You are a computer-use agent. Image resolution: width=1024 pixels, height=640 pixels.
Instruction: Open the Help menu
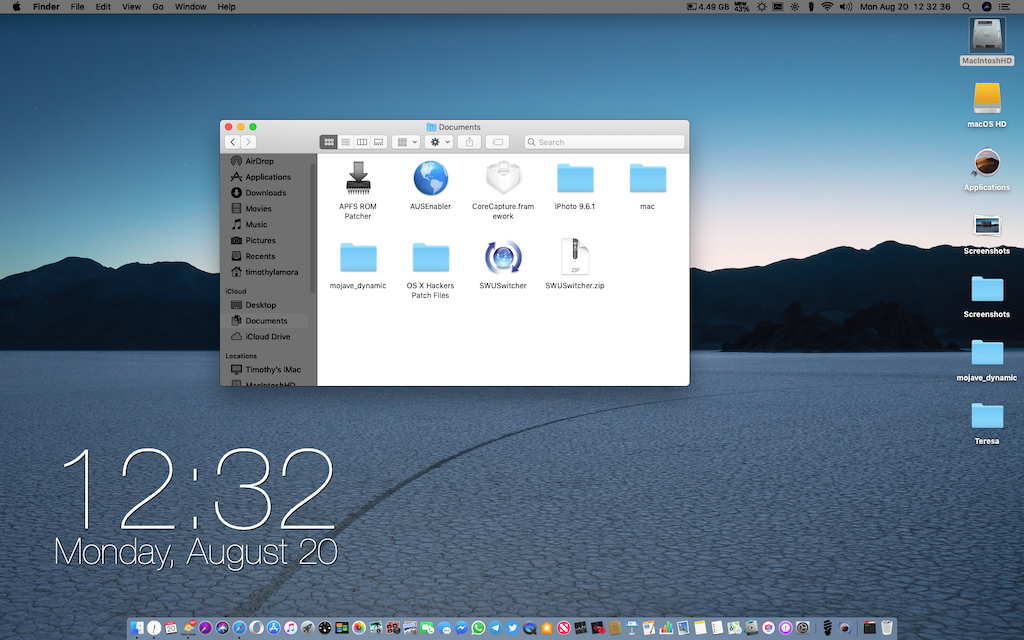(227, 7)
